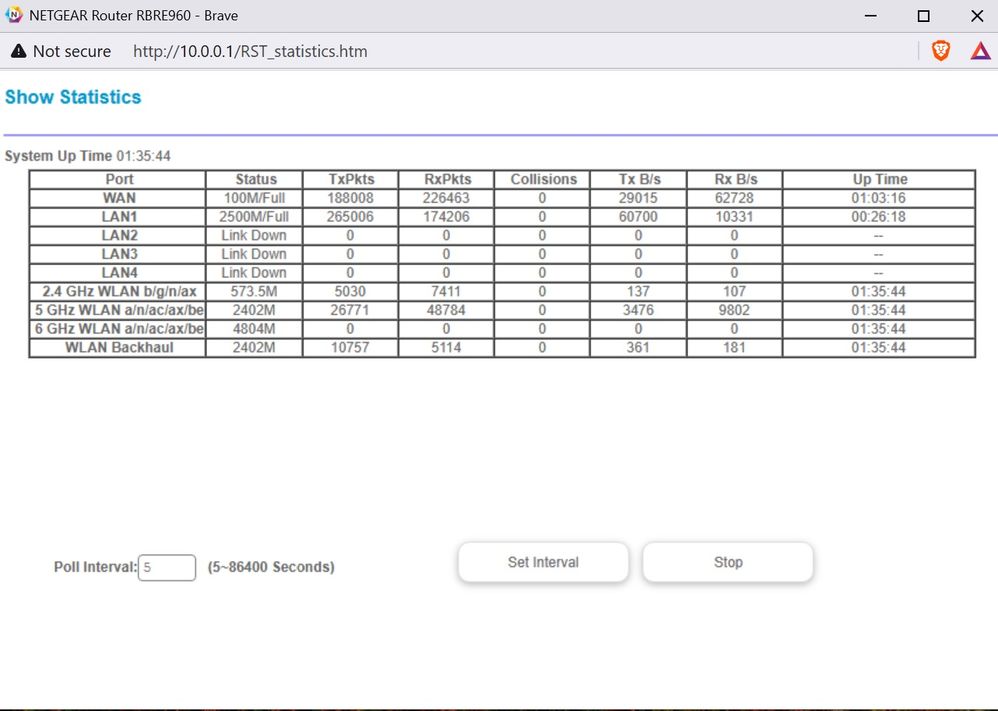Click the 573.5M status cell

pos(254,292)
